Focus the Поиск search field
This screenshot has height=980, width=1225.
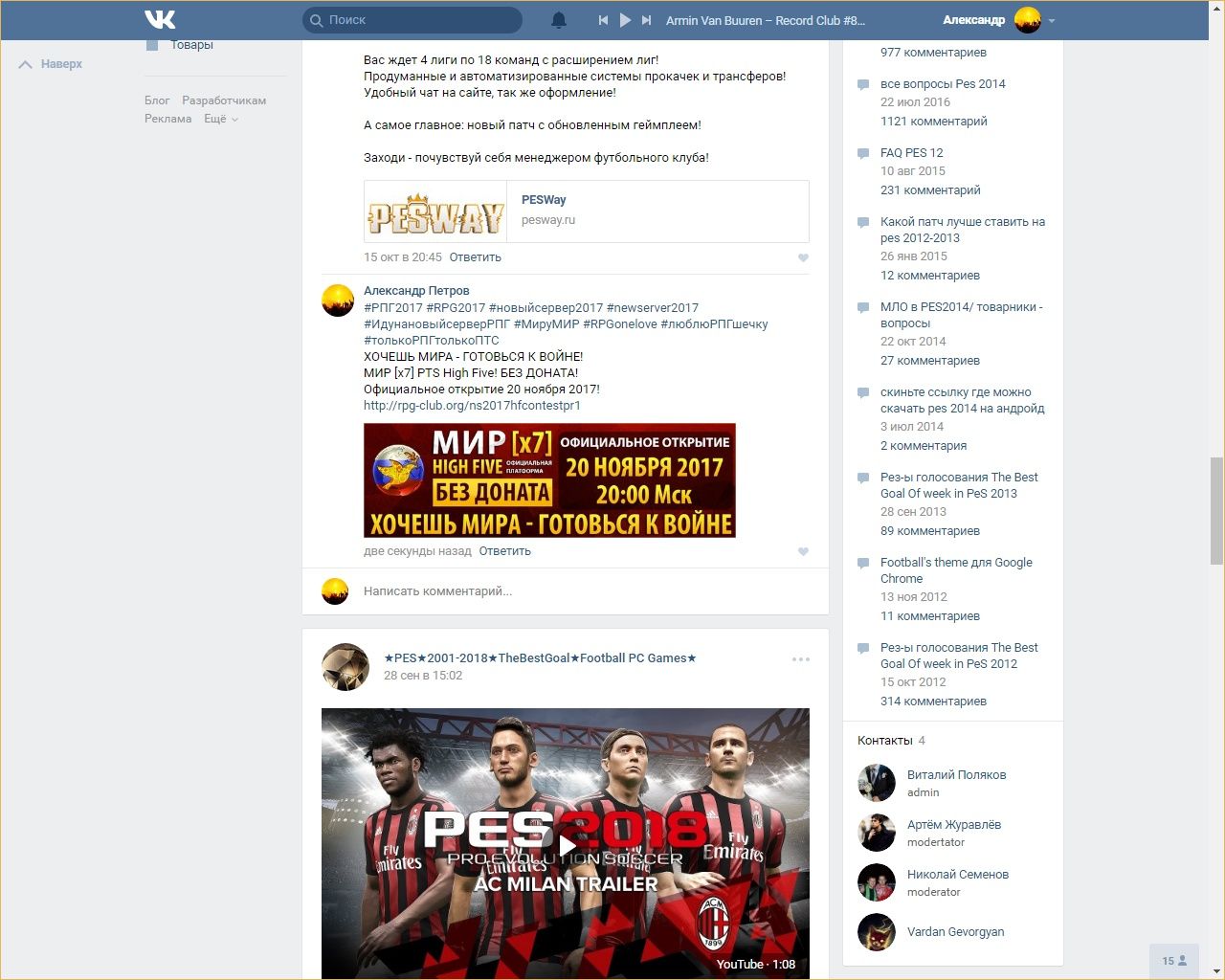(412, 20)
